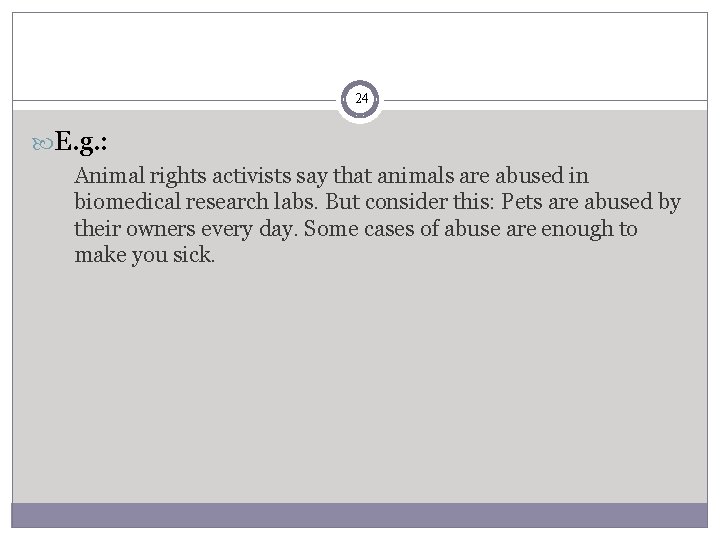
Task: Click the word 'Some' in the third line
Action: 331,228
